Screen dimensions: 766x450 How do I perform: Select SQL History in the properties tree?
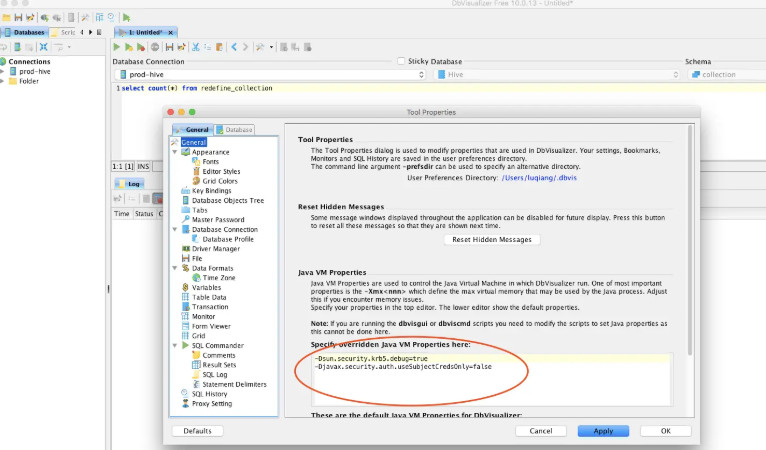click(210, 394)
